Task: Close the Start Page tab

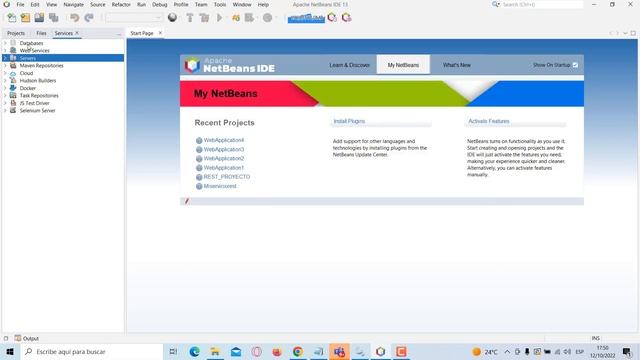Action: [160, 33]
